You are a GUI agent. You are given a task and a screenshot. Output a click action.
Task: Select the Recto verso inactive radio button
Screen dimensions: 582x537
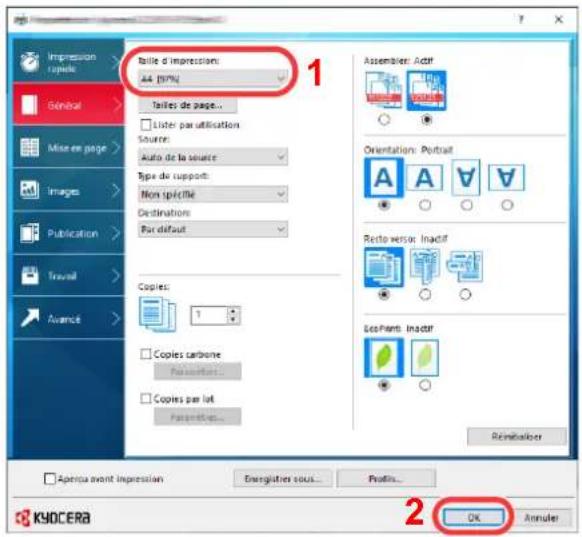click(x=384, y=295)
